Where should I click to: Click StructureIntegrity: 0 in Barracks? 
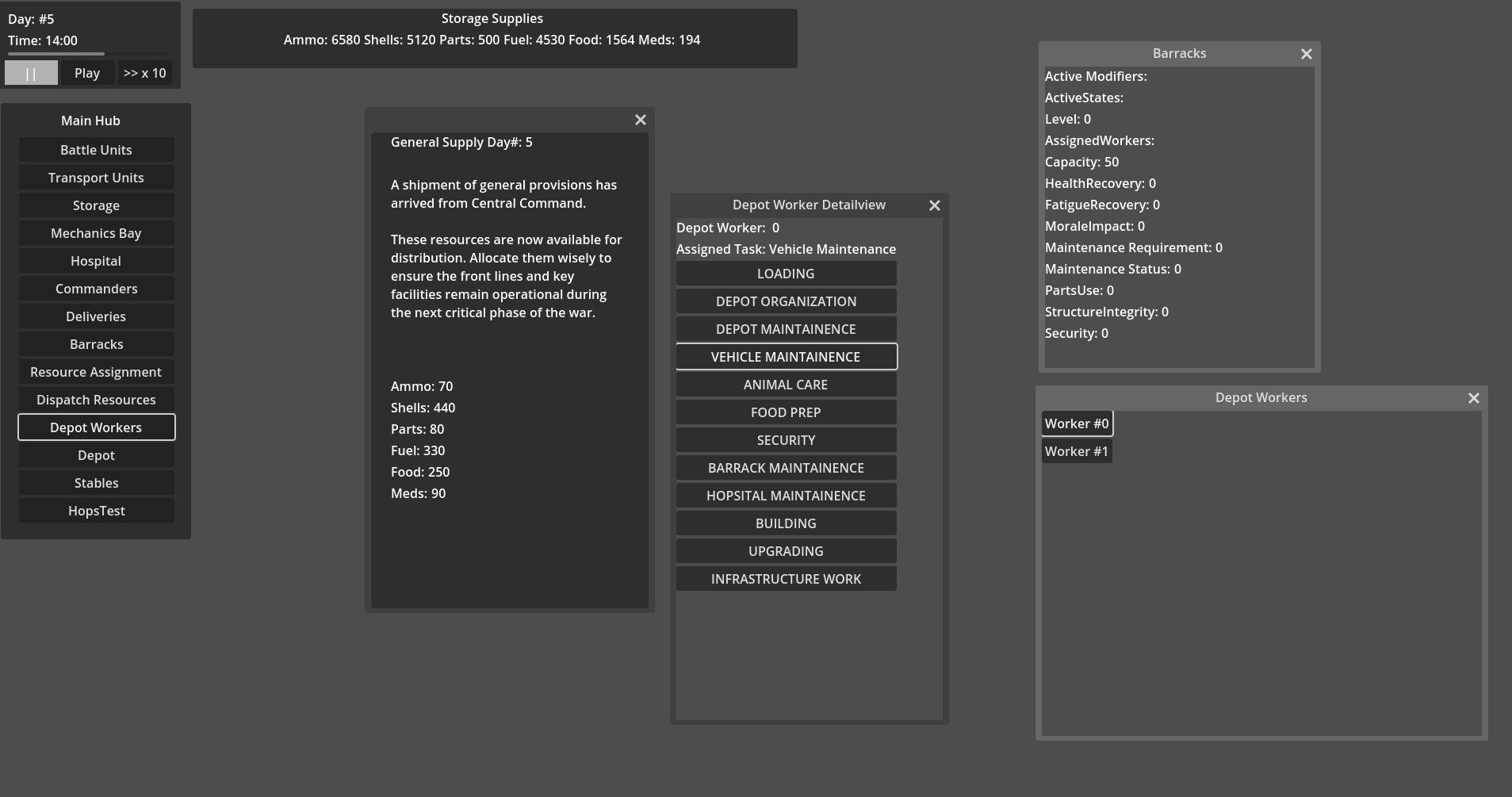[x=1106, y=312]
